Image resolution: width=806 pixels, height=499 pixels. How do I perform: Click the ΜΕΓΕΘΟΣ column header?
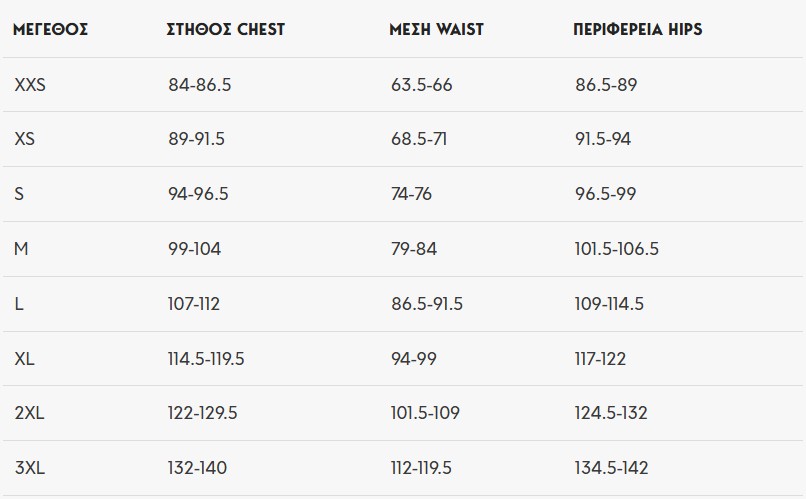pos(50,29)
